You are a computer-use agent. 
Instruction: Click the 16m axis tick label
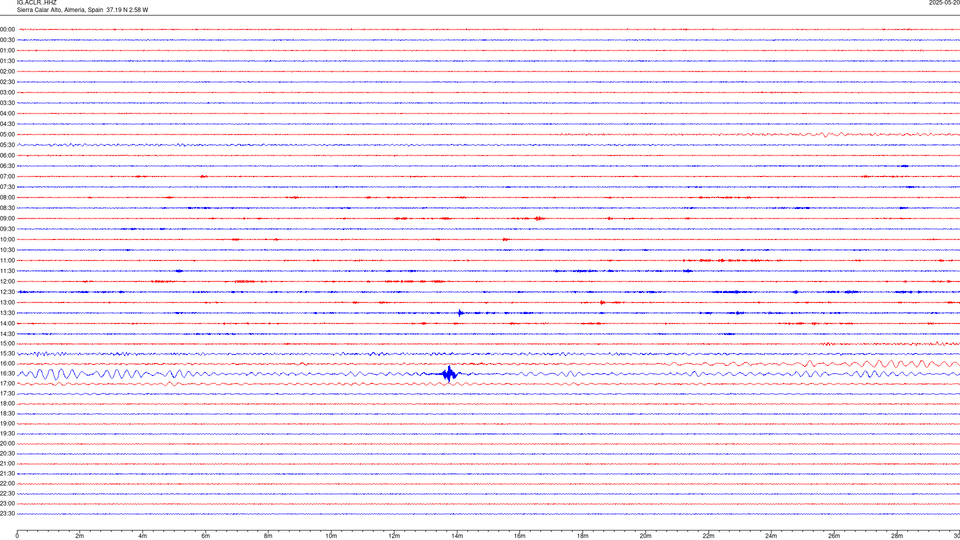pos(520,536)
